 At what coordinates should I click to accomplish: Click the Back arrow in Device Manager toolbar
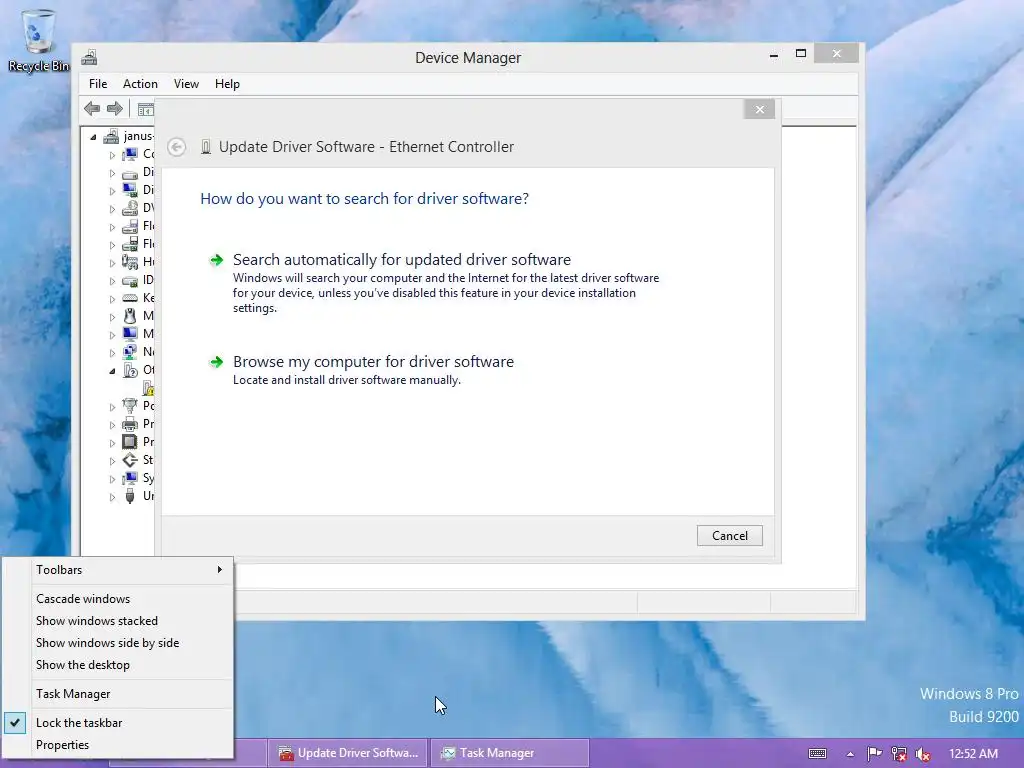click(92, 108)
